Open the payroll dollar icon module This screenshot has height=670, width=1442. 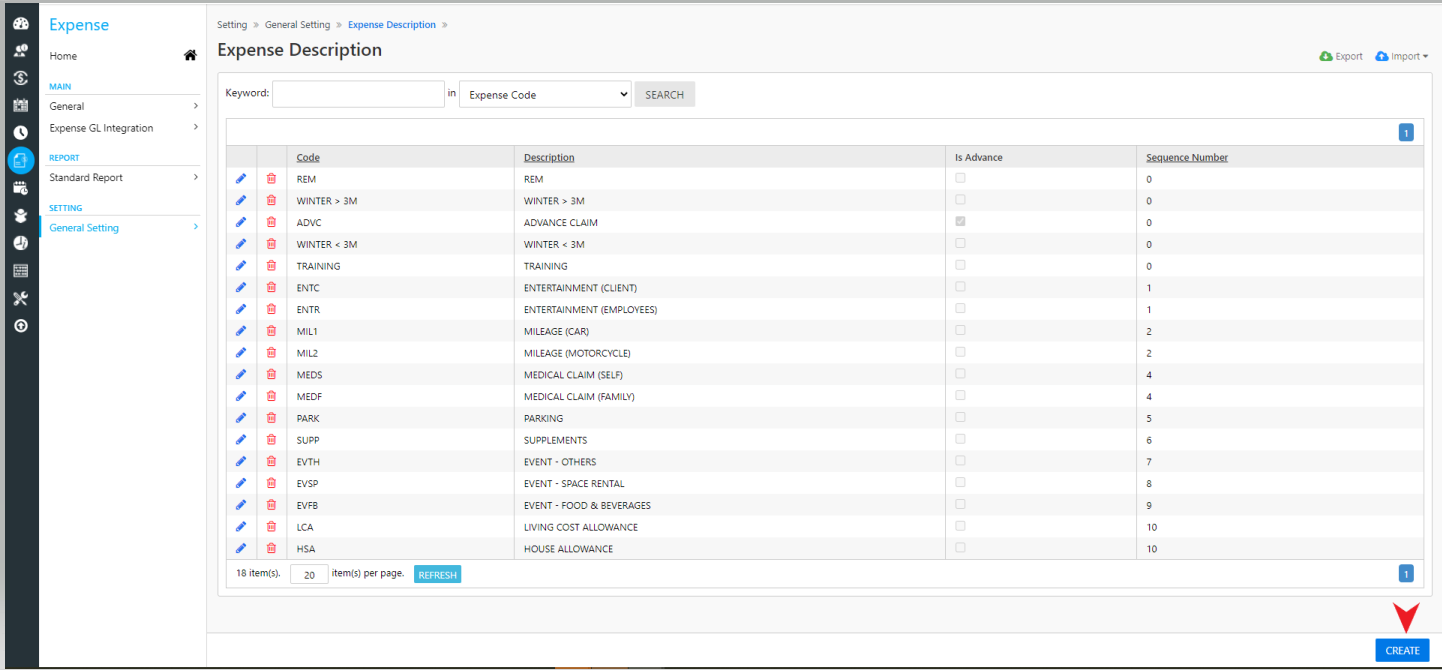[20, 78]
